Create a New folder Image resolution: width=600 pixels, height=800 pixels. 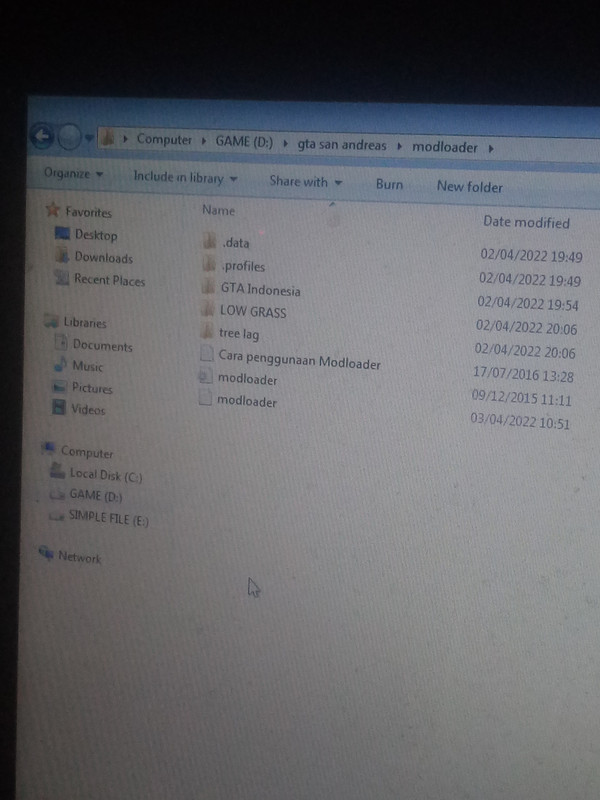(469, 187)
